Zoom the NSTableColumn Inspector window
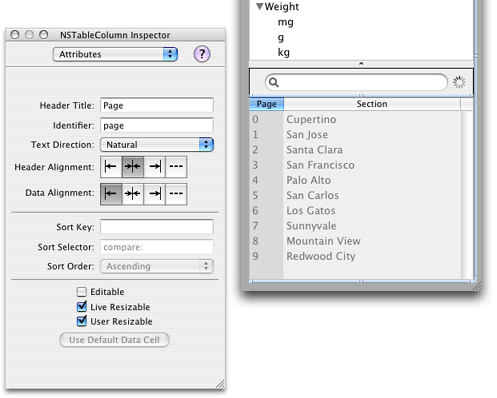Viewport: 497px width, 398px height. [x=44, y=35]
